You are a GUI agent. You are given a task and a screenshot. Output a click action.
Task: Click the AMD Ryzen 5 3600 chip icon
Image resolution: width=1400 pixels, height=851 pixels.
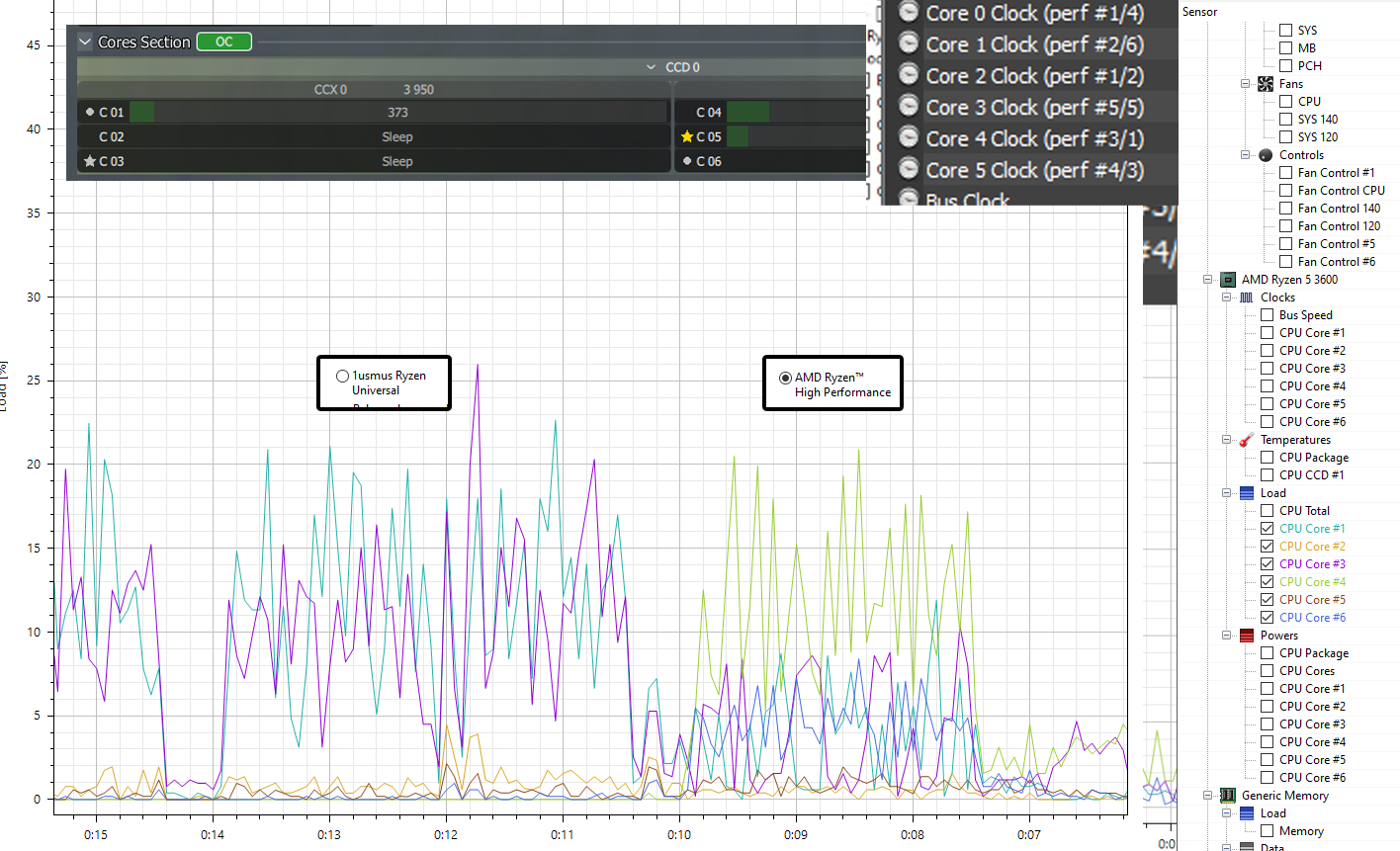click(1228, 280)
